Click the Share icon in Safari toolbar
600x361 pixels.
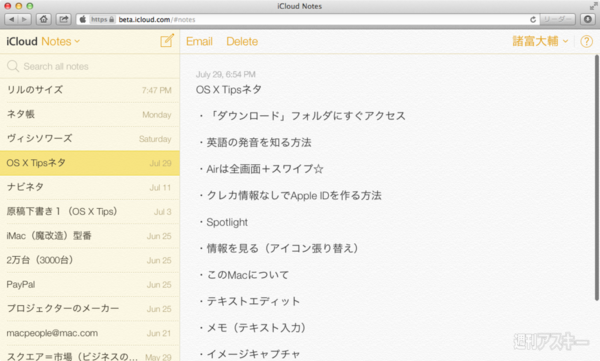pos(64,19)
